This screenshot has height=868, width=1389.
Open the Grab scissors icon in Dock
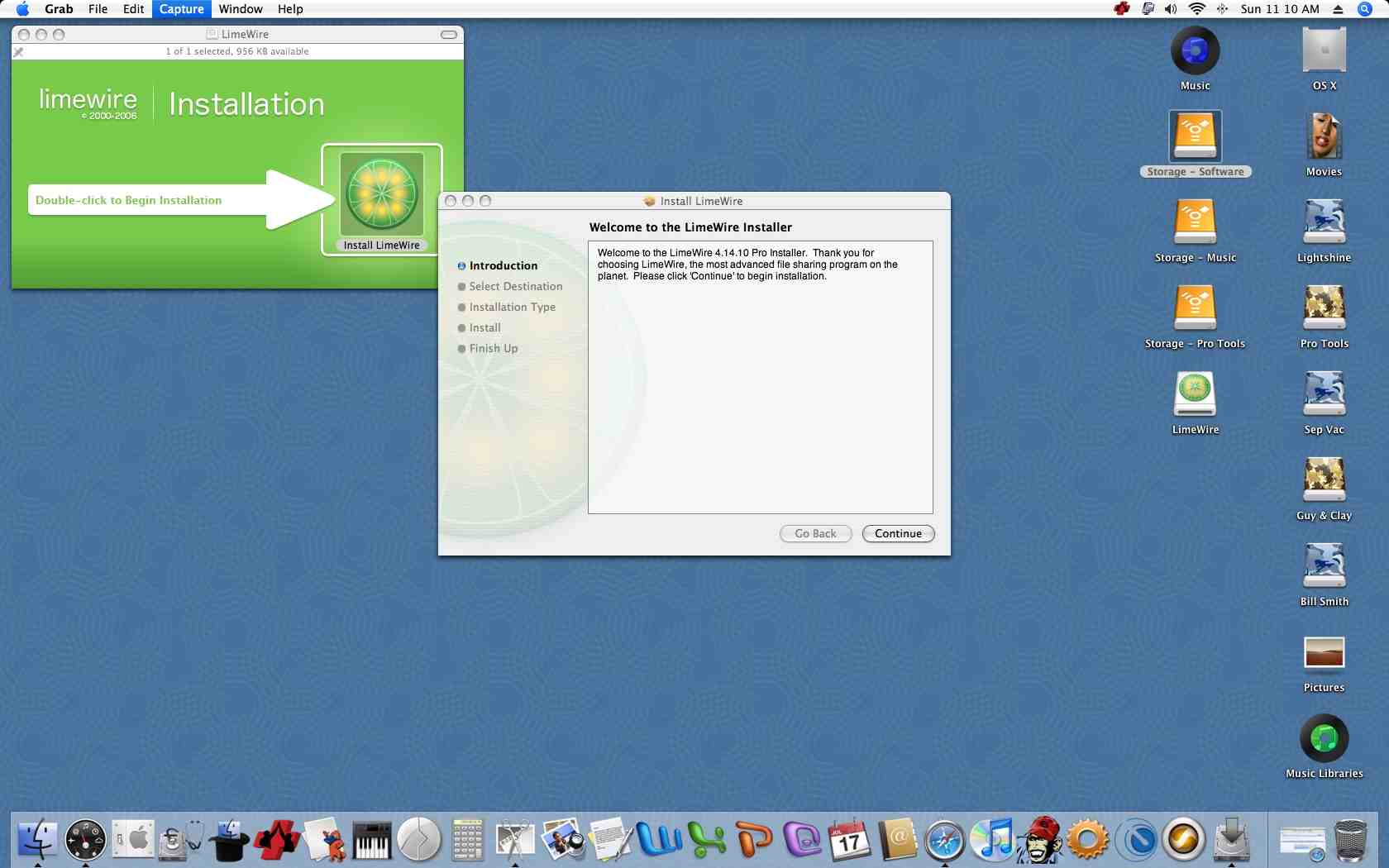pyautogui.click(x=515, y=841)
